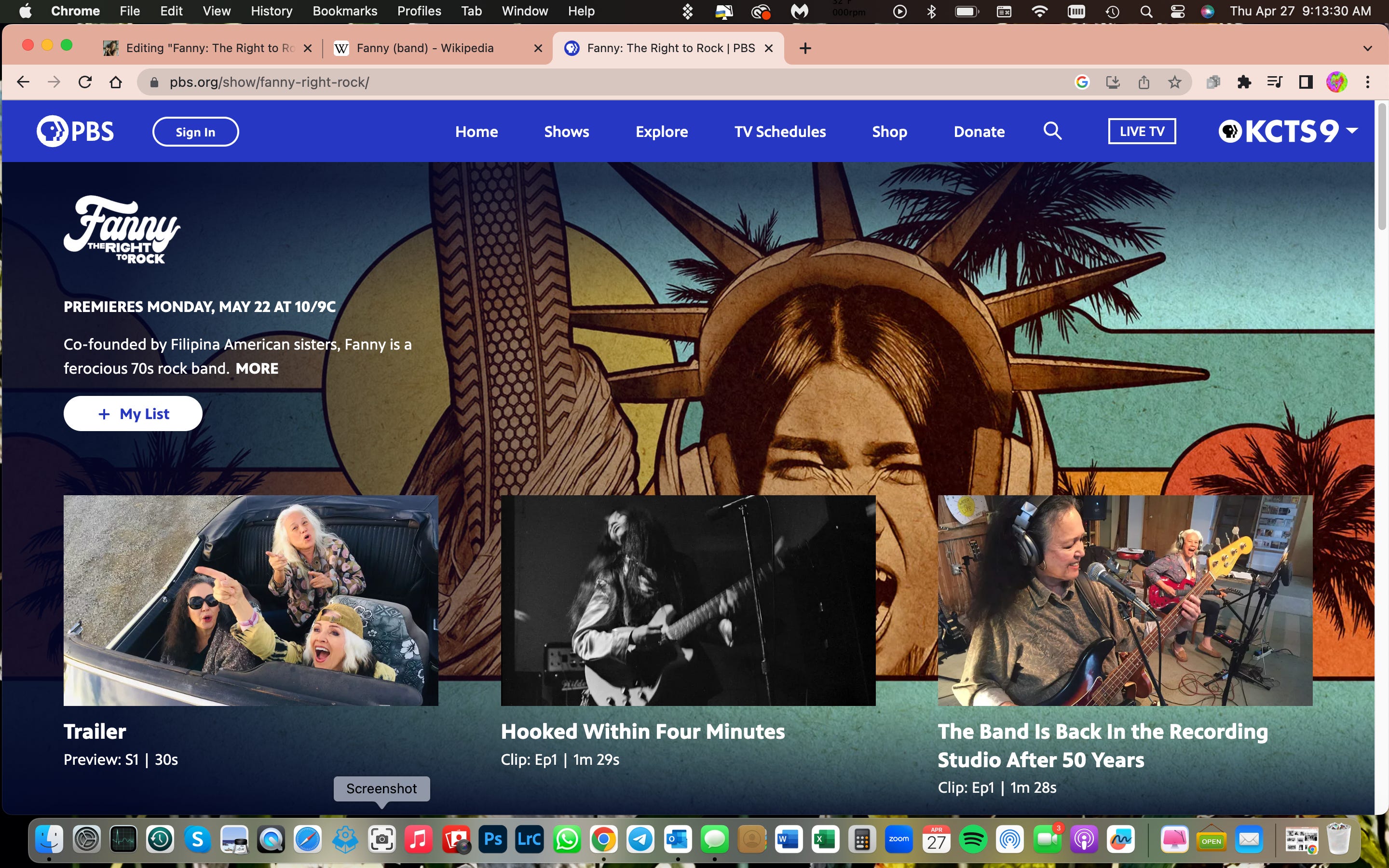Open the Chrome History menu

[272, 11]
